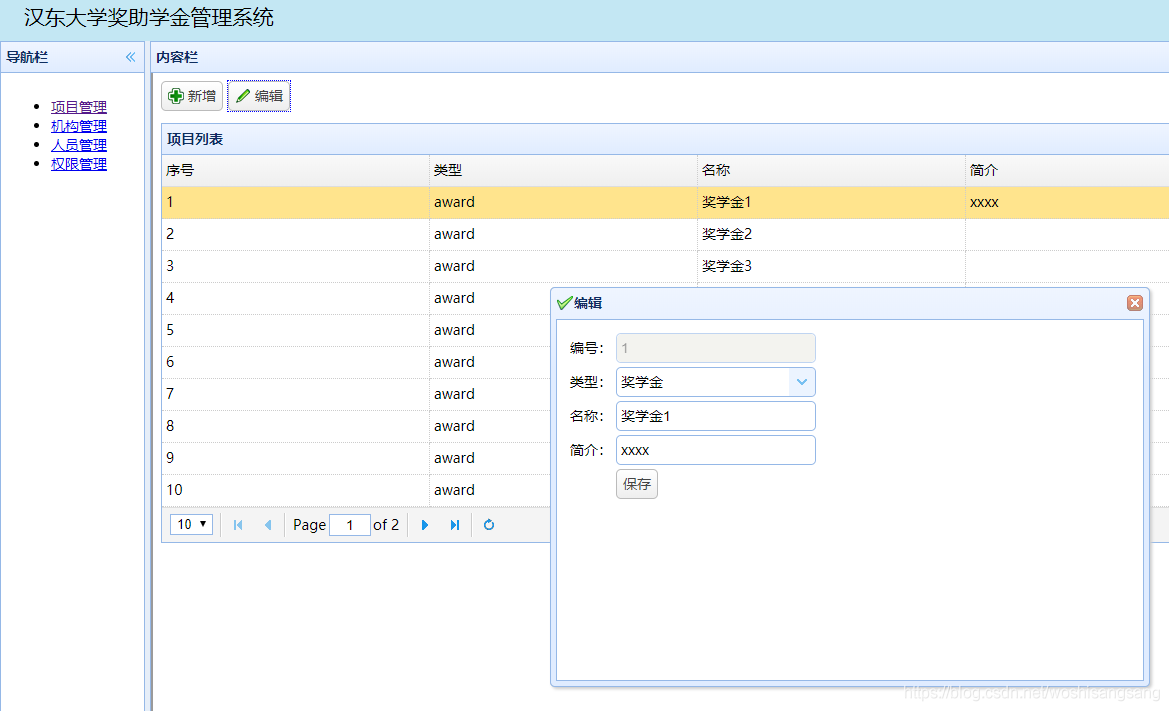The height and width of the screenshot is (711, 1169).
Task: Click the pencil 编辑 toolbar button
Action: (259, 96)
